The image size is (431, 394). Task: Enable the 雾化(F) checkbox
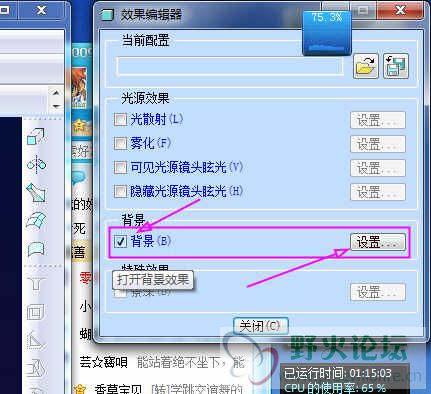pos(120,143)
